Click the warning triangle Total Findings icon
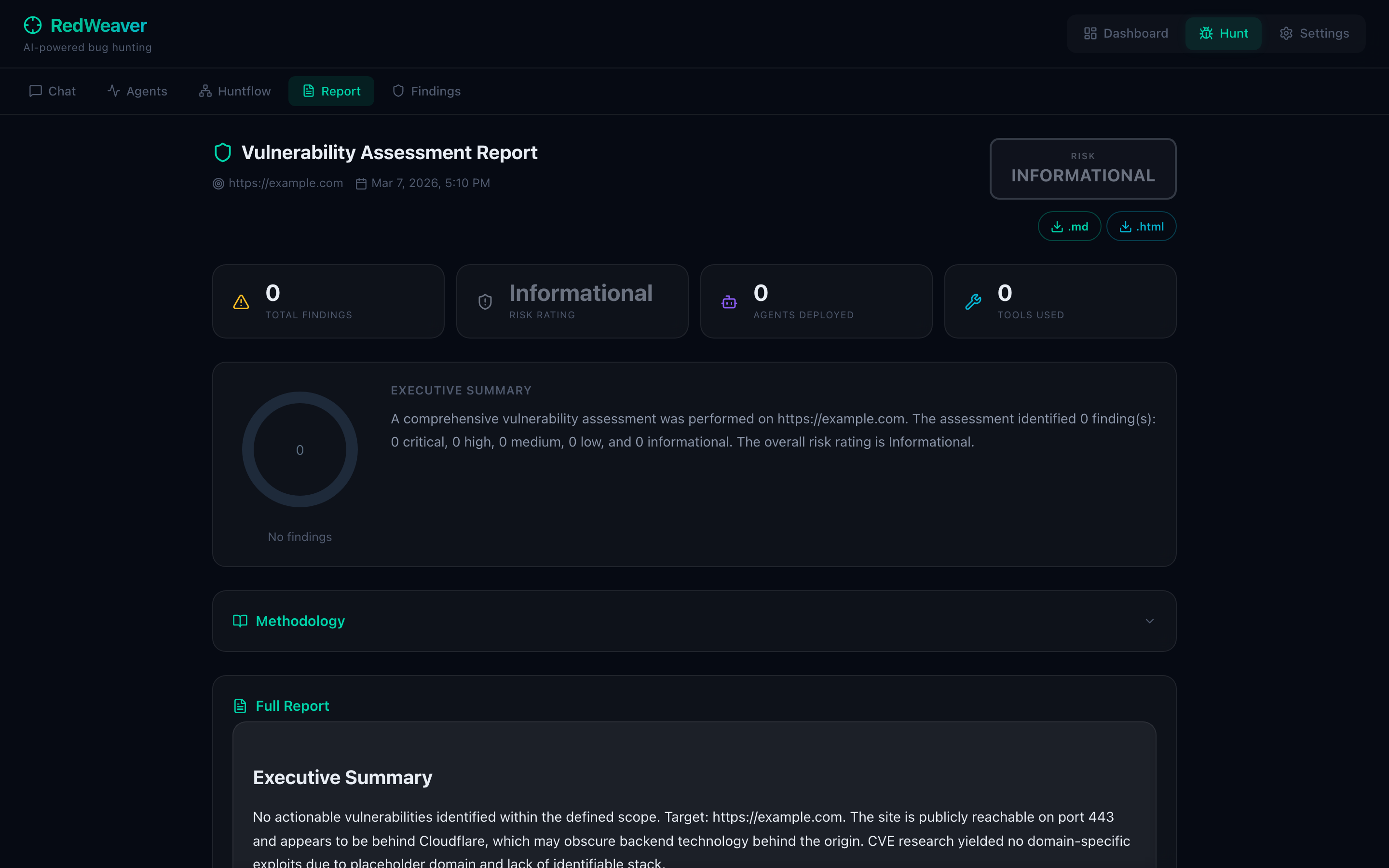Screen dimensions: 1389x868 [x=241, y=302]
